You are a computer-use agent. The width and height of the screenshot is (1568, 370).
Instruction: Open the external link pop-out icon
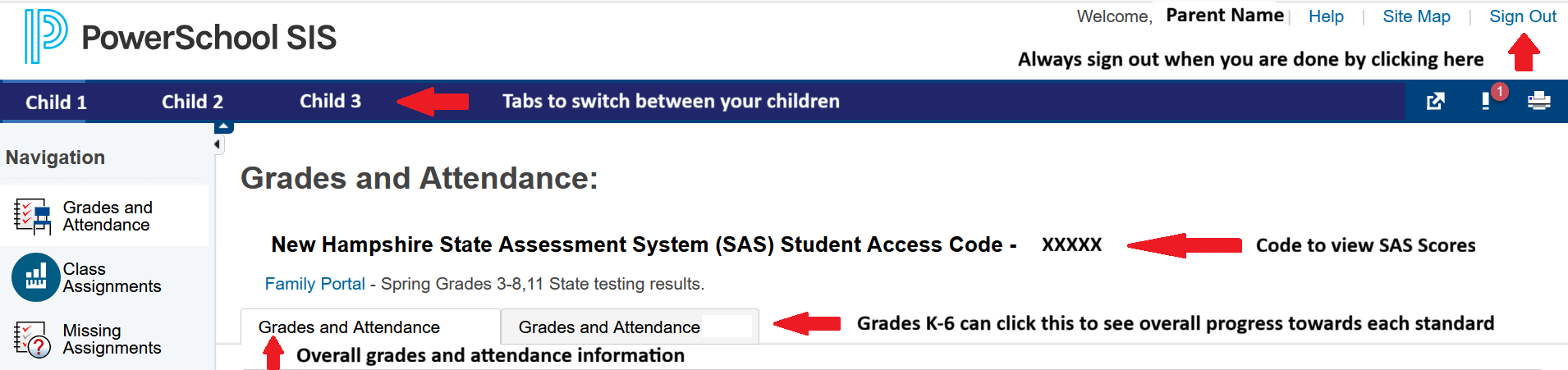pyautogui.click(x=1435, y=102)
